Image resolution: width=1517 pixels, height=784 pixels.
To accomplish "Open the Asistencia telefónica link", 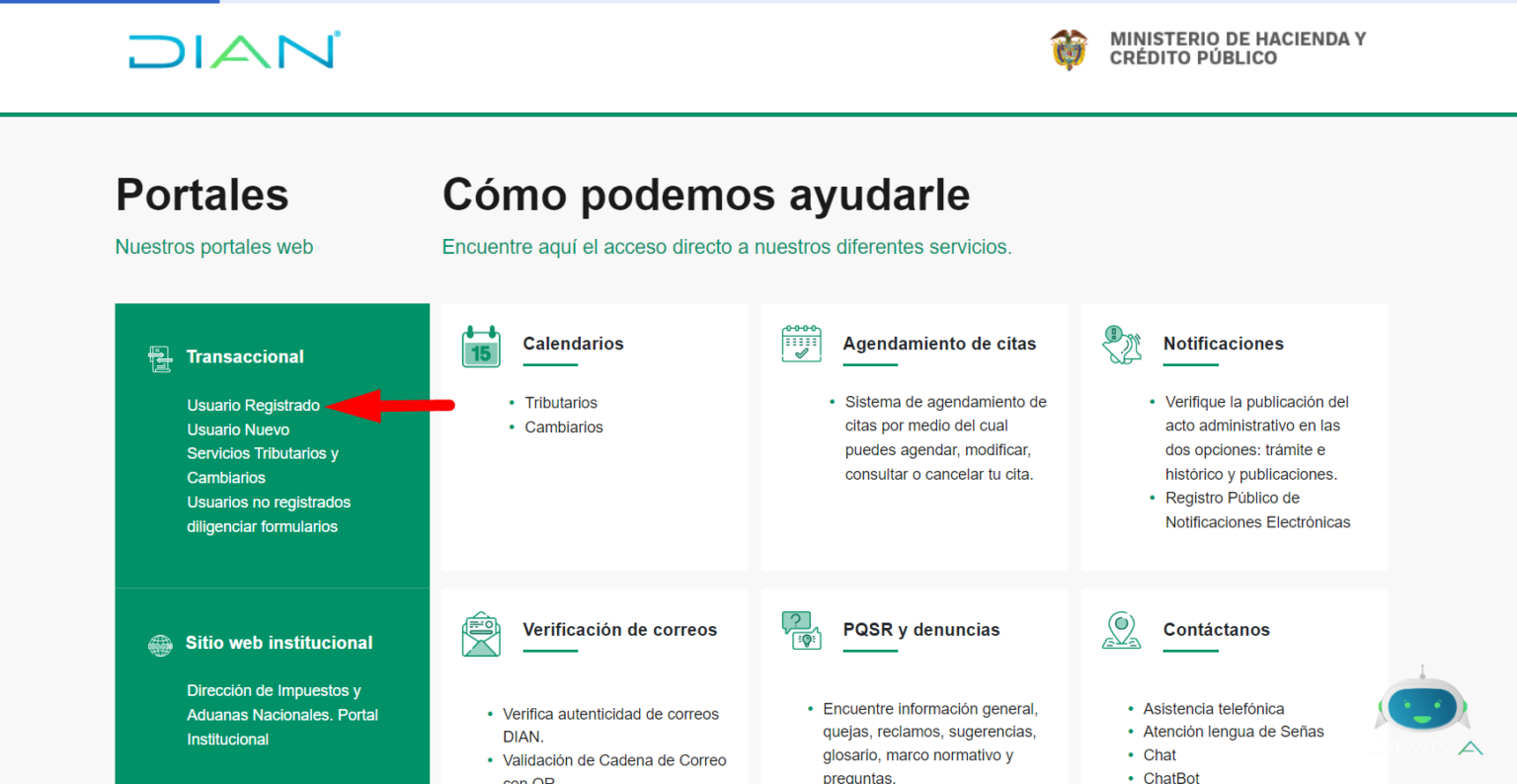I will (1214, 709).
